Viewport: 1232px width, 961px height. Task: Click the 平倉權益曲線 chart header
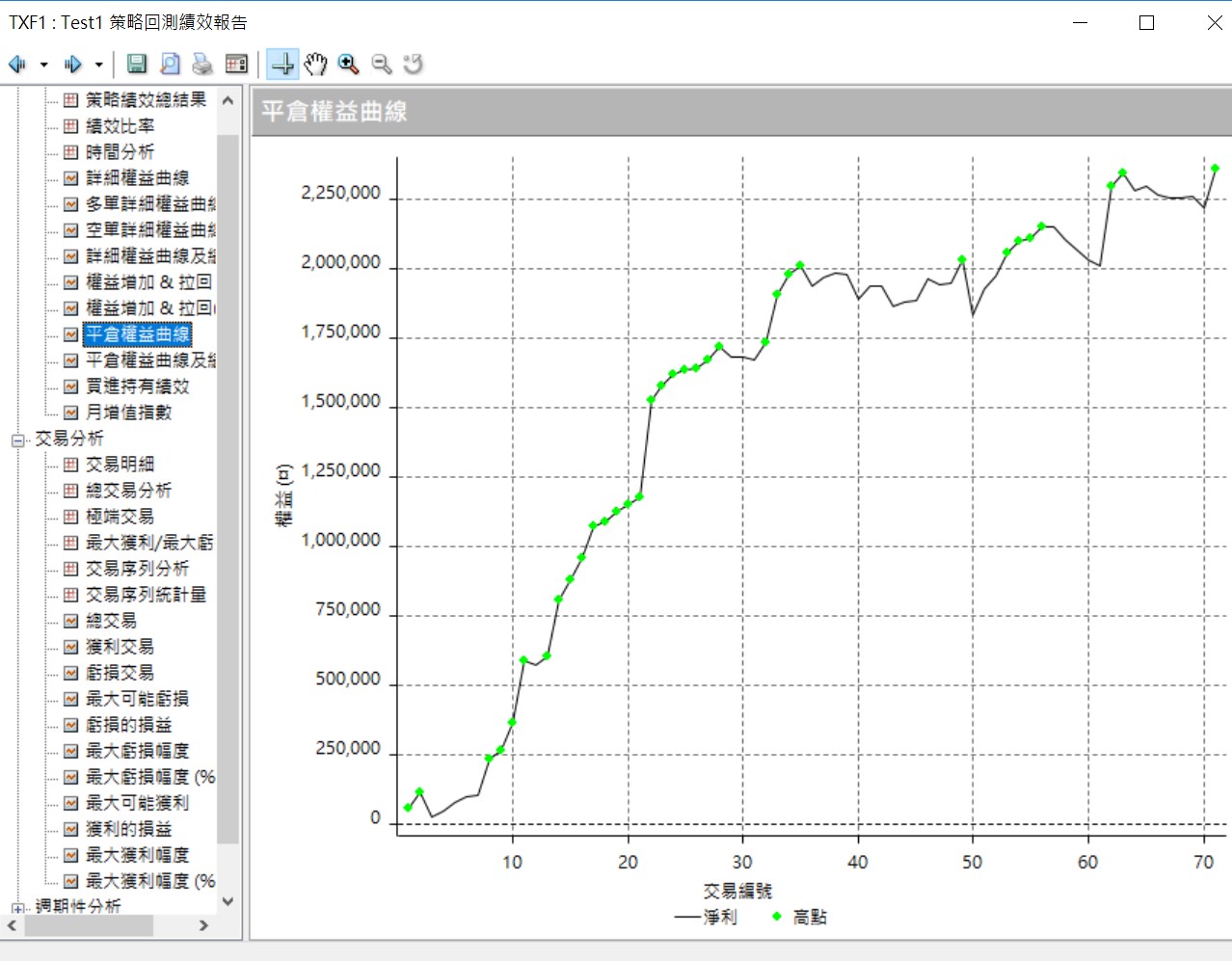[x=740, y=111]
